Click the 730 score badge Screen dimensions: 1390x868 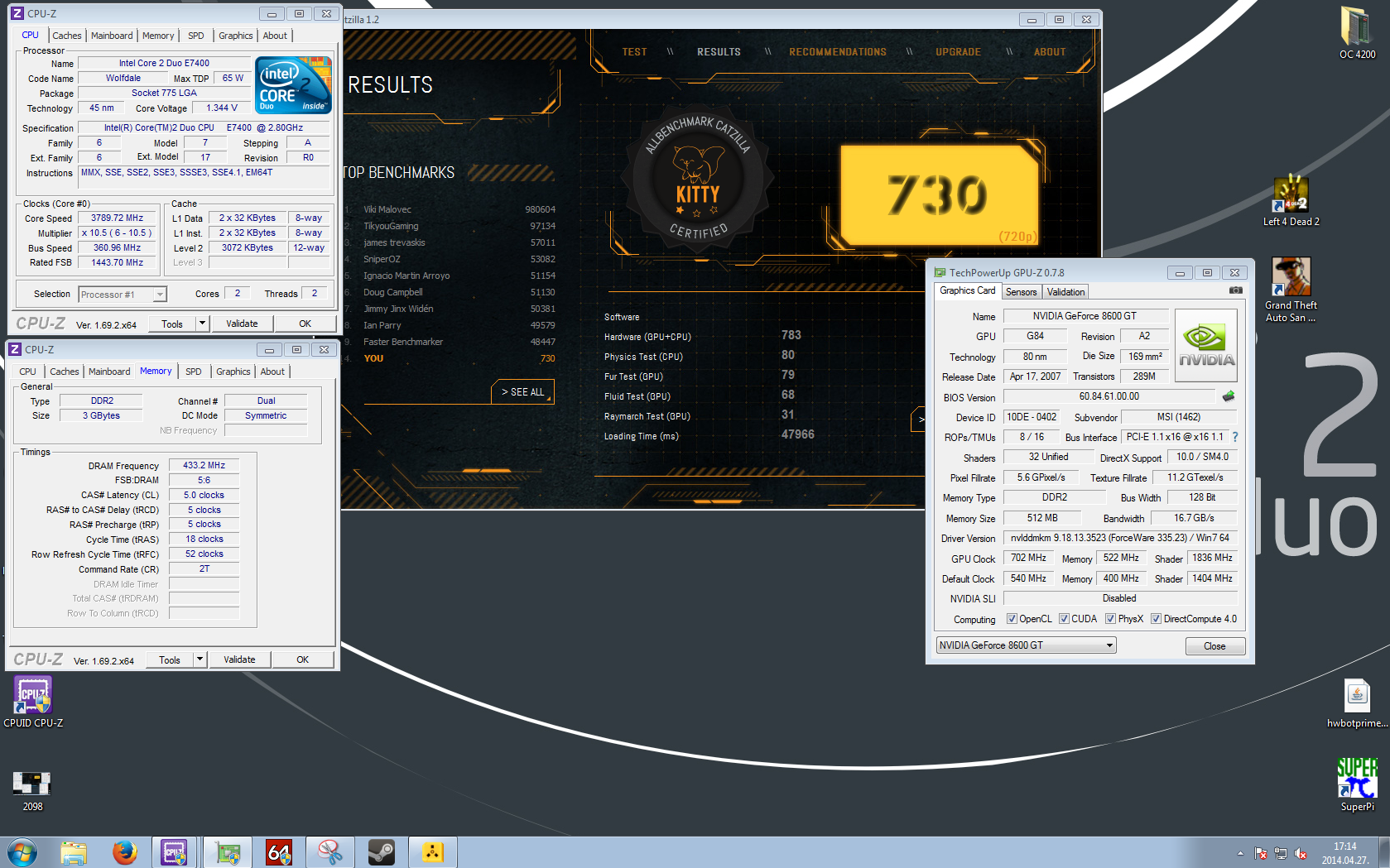[939, 195]
